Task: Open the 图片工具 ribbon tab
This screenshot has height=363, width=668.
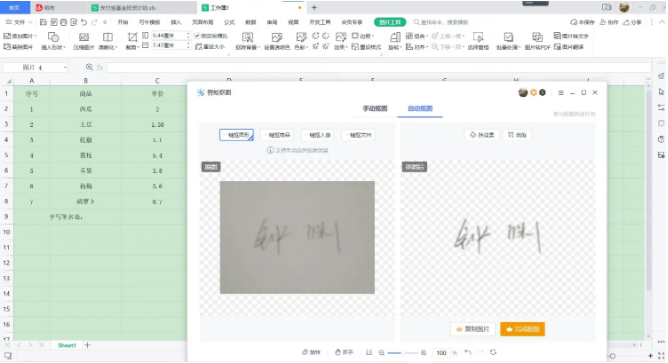Action: (x=390, y=22)
